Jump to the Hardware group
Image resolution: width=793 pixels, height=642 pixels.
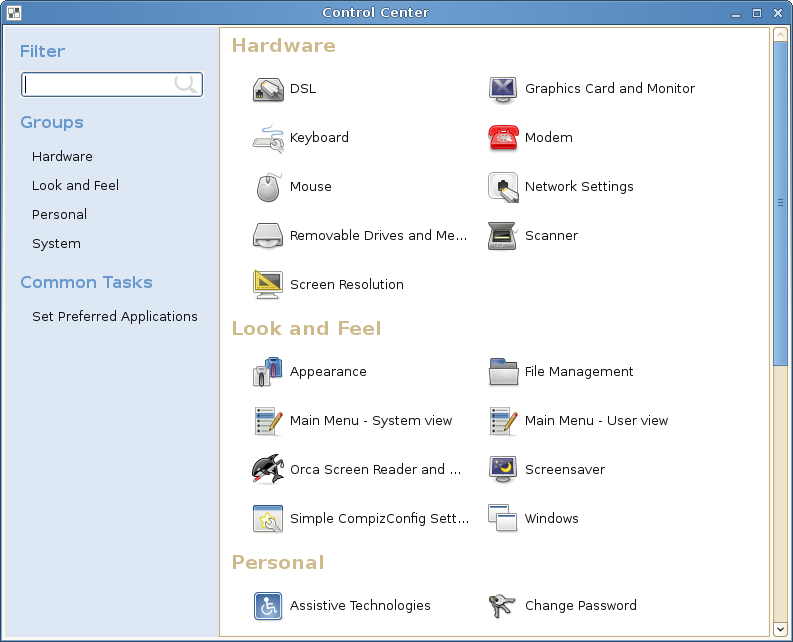pos(62,157)
